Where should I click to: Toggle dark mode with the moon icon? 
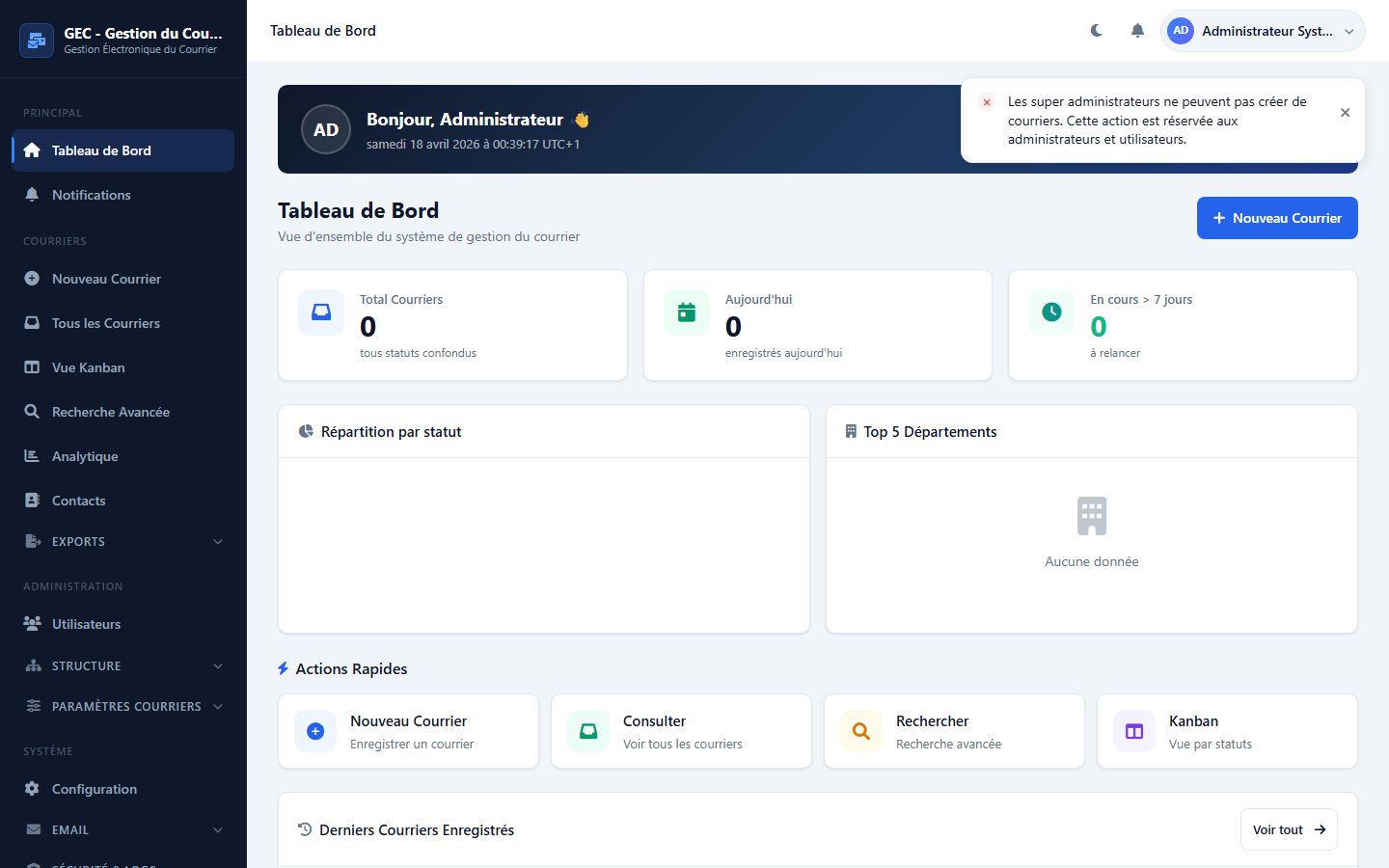1097,31
